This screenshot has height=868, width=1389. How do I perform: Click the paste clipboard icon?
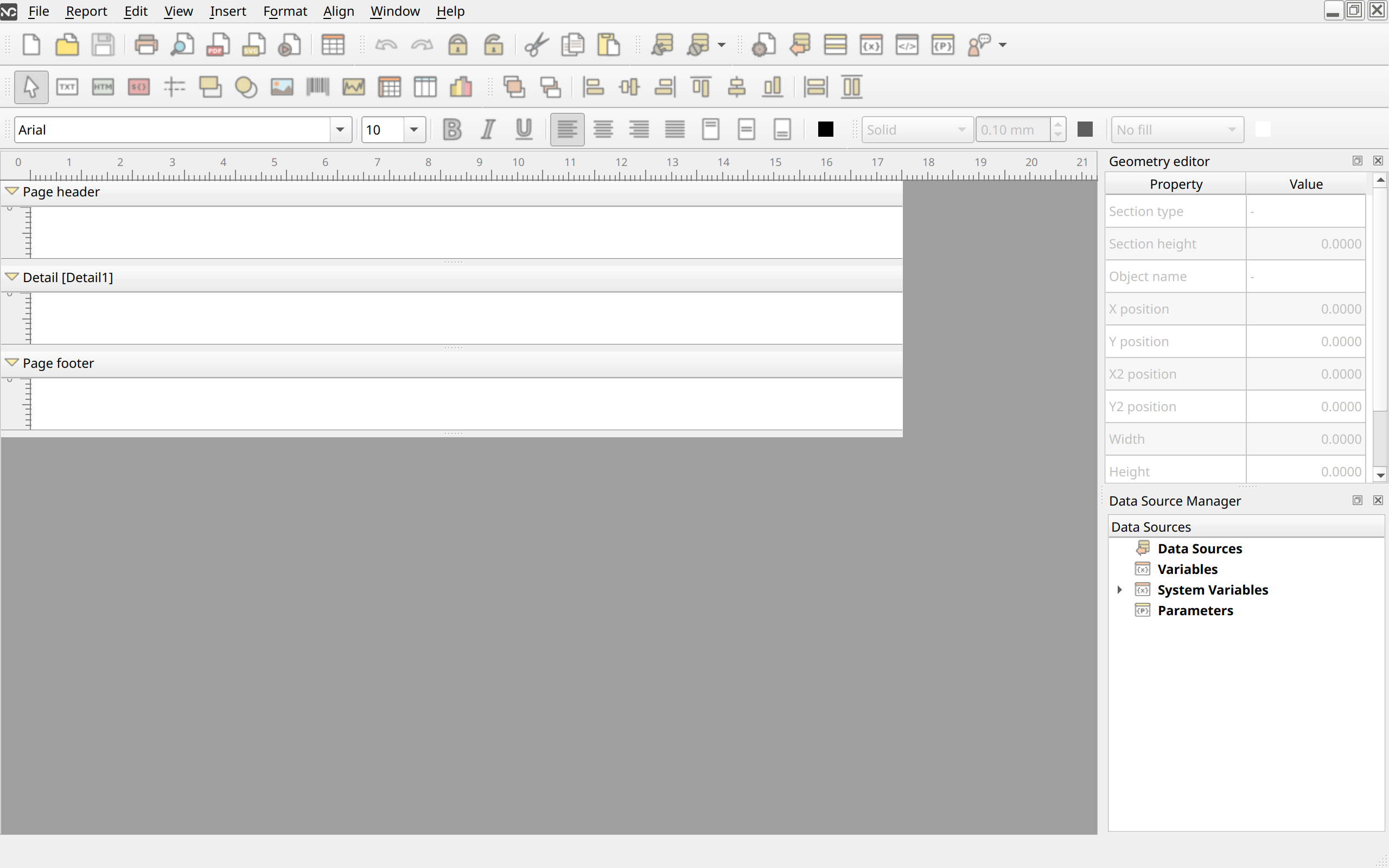608,44
